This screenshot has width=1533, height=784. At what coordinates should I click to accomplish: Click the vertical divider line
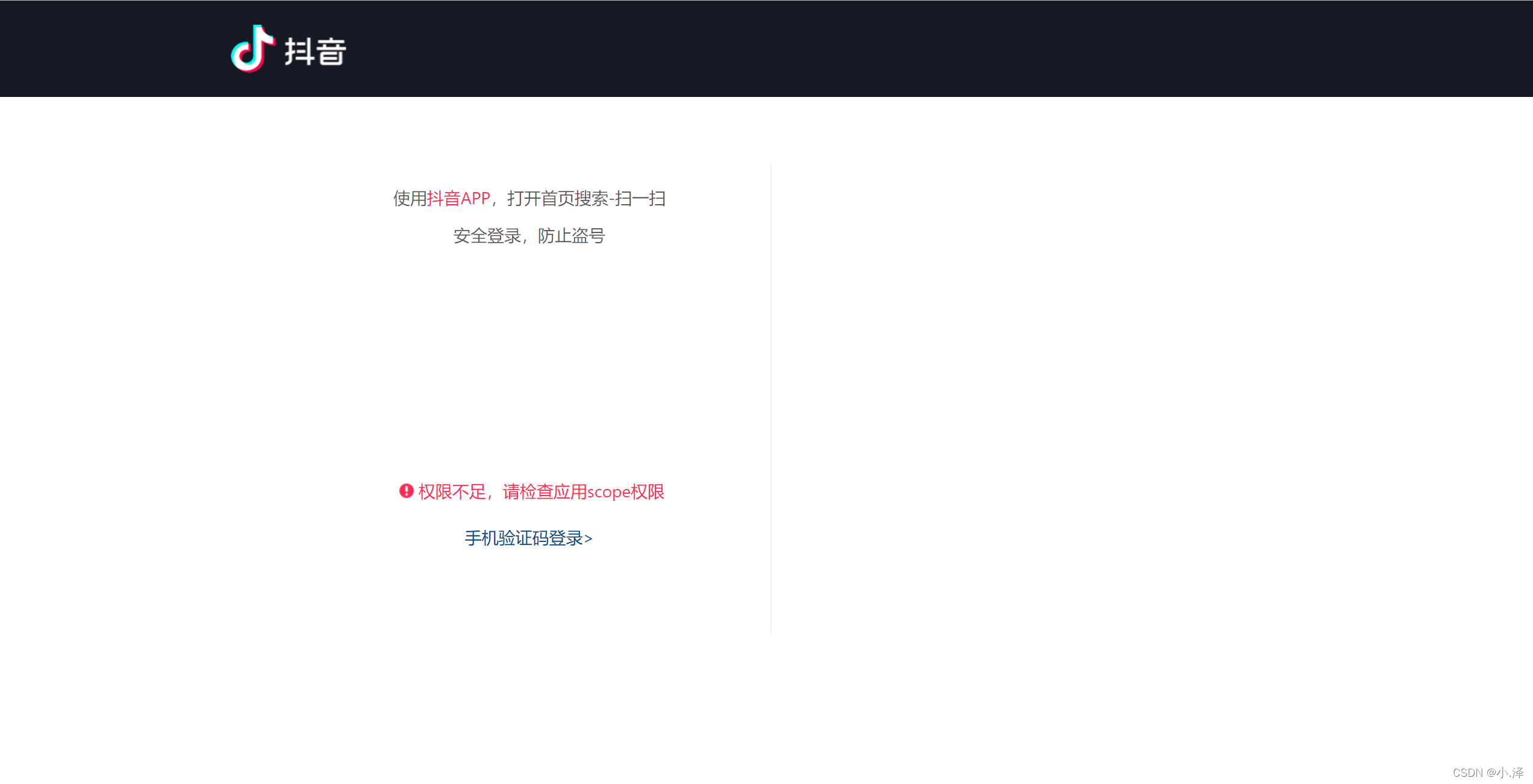[771, 397]
